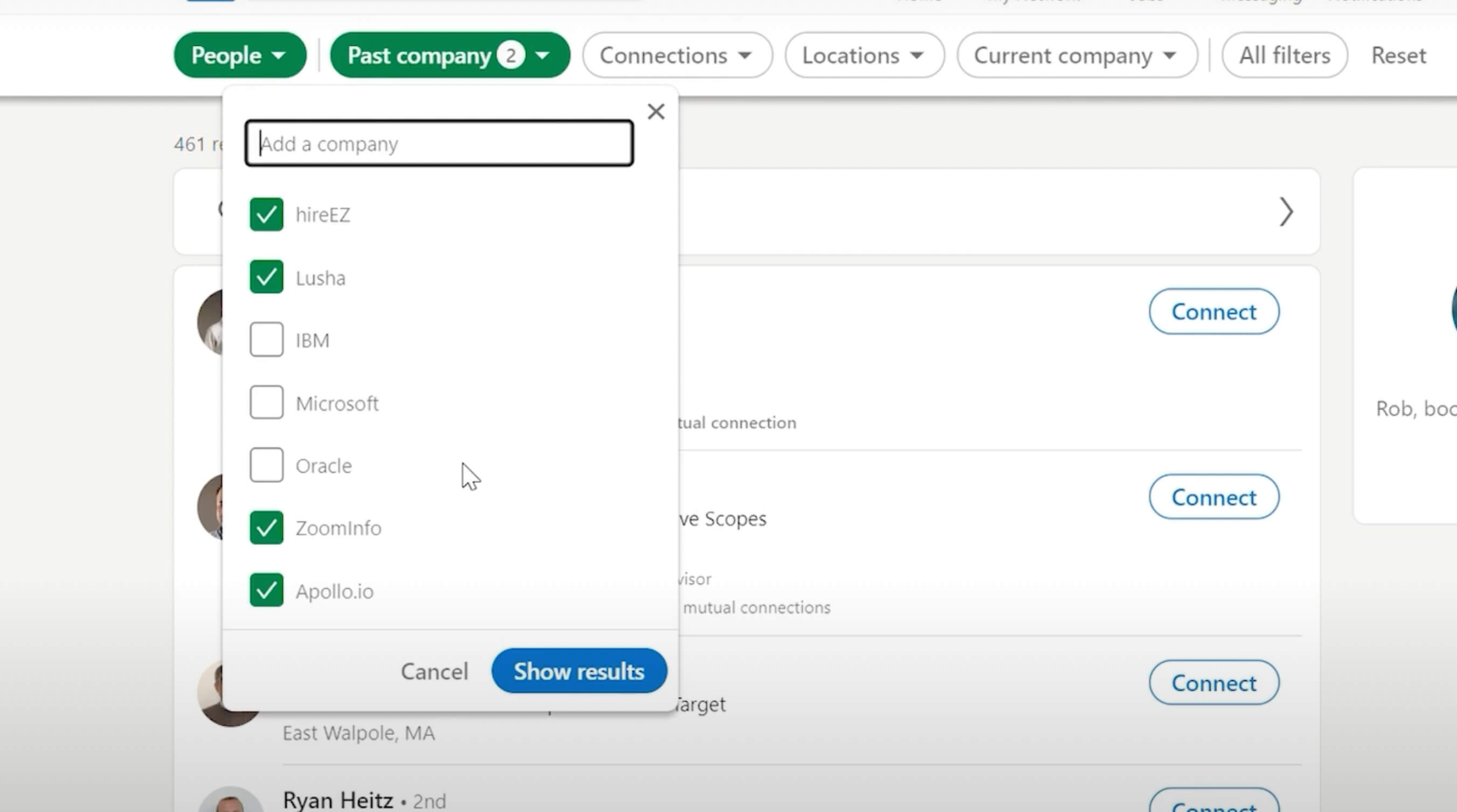Open the Locations filter dropdown
The image size is (1457, 812).
tap(864, 55)
